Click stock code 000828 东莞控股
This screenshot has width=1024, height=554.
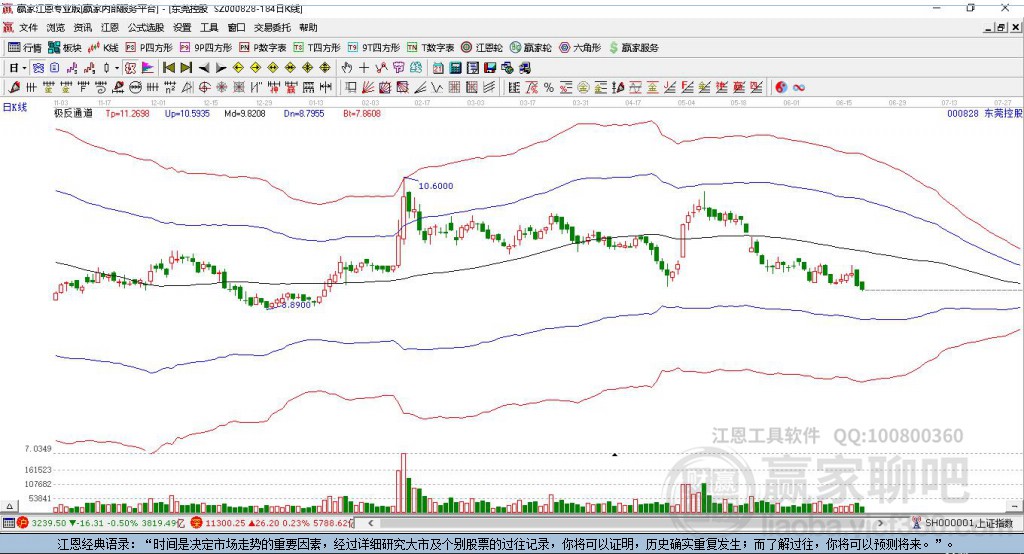984,113
